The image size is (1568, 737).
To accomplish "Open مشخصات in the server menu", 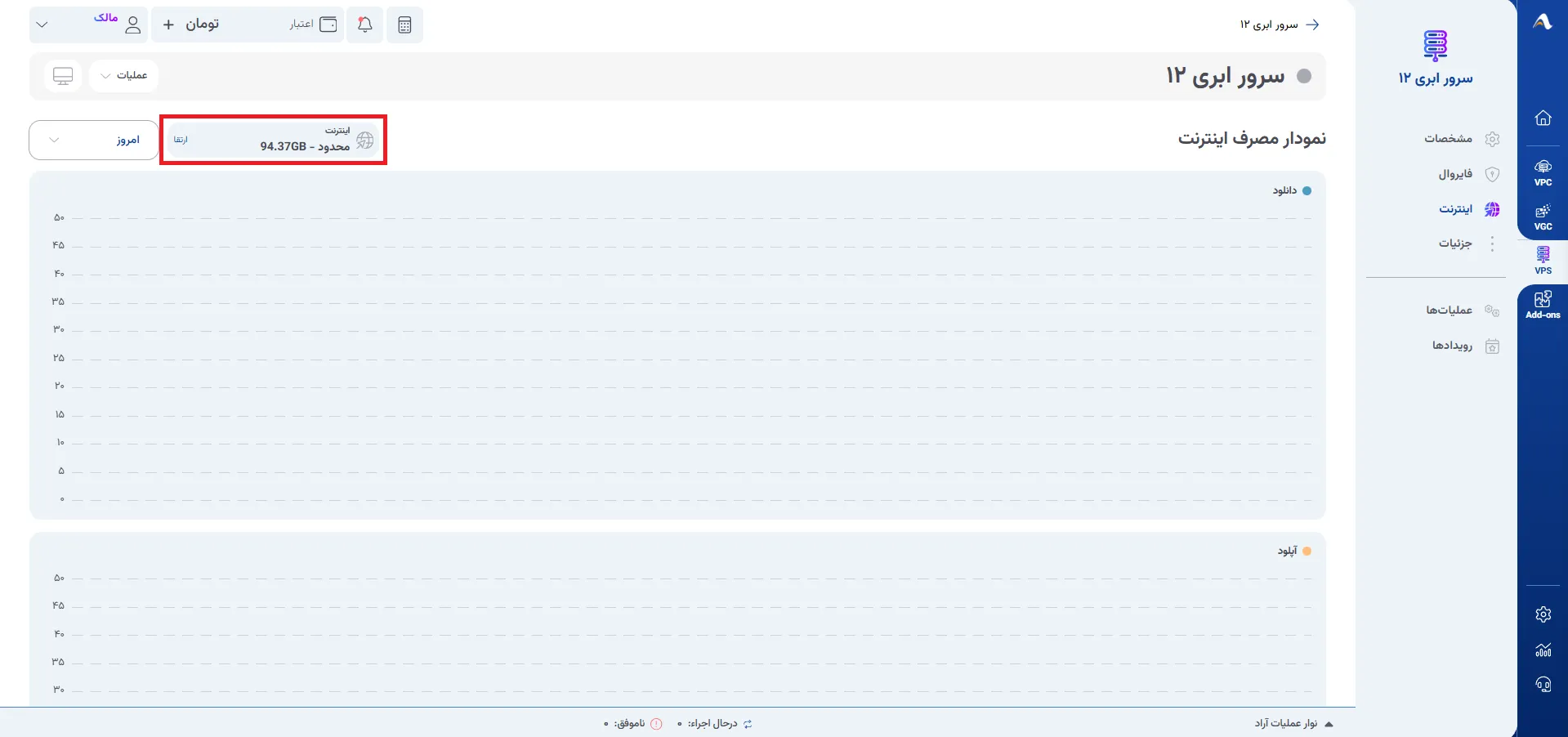I will pos(1462,139).
